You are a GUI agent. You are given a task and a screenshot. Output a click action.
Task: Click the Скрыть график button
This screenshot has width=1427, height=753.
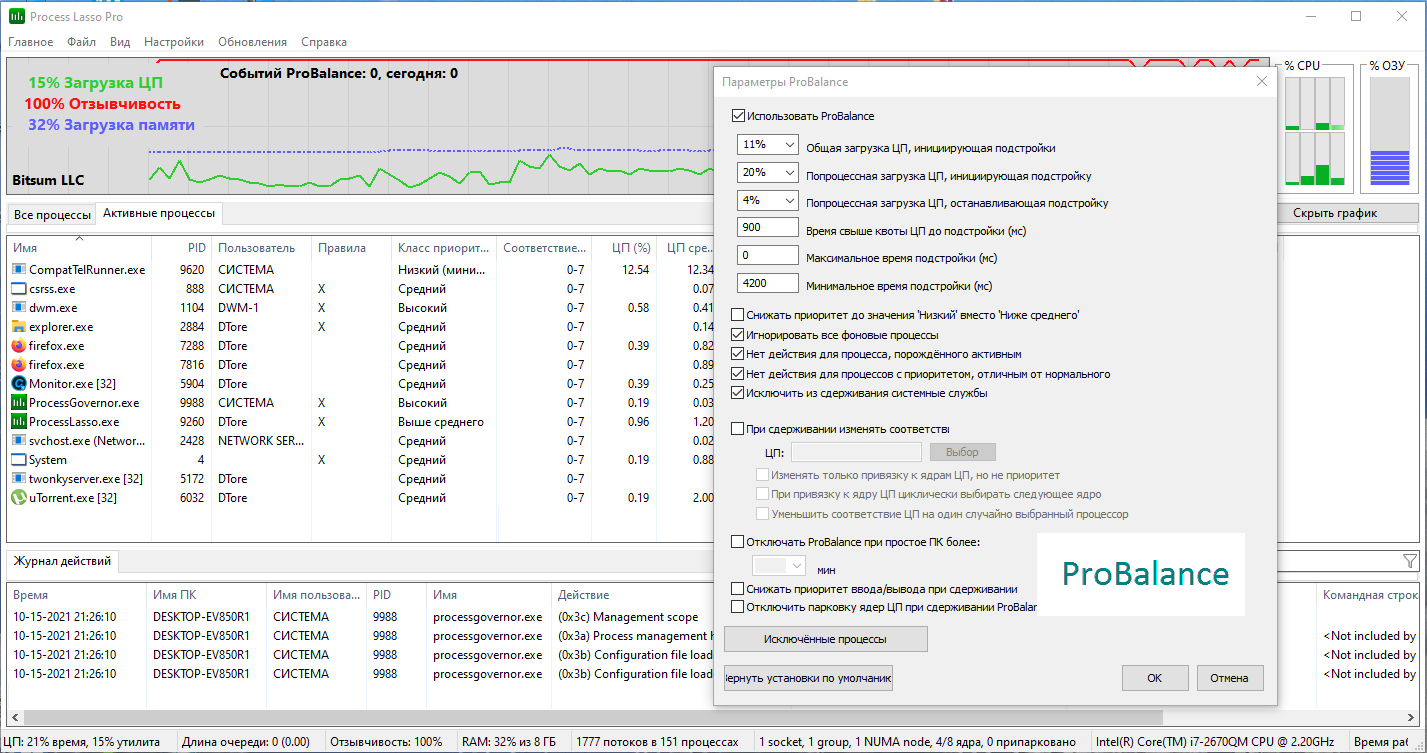pyautogui.click(x=1335, y=213)
